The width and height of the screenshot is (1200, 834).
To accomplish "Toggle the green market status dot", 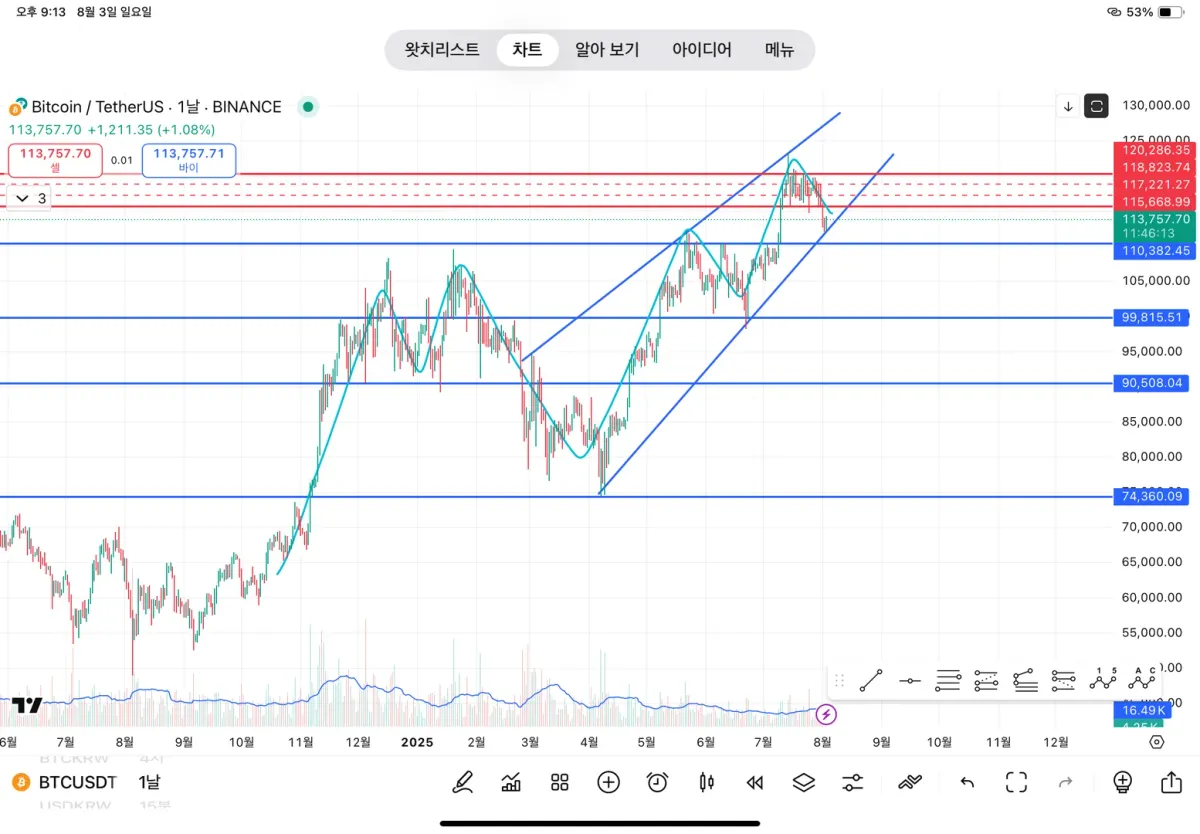I will click(x=308, y=106).
